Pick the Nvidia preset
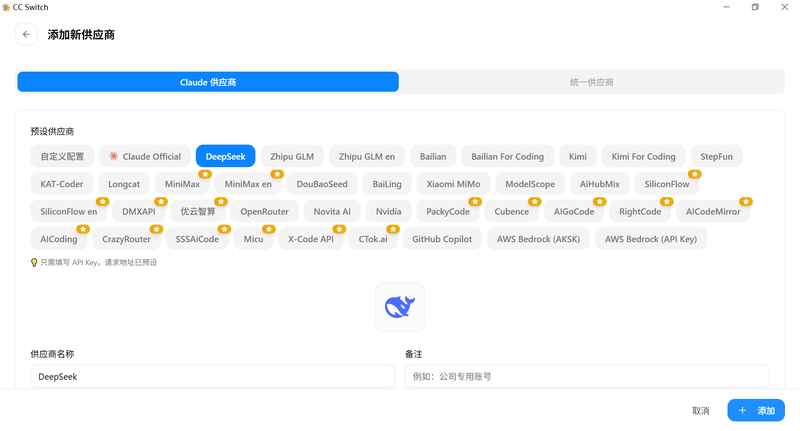 tap(388, 212)
